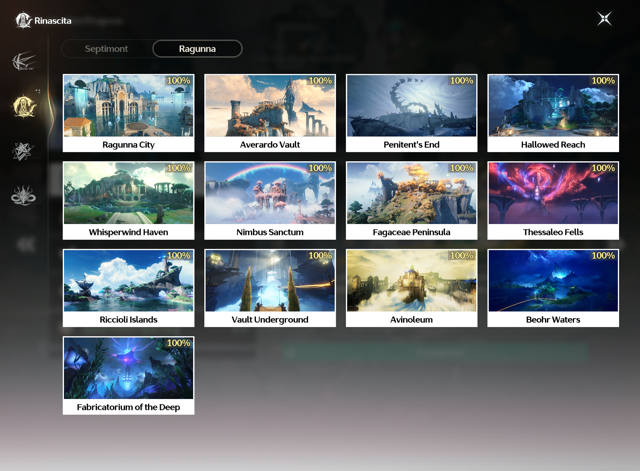Click the 'Penitent's End' label text
640x471 pixels.
pos(411,144)
